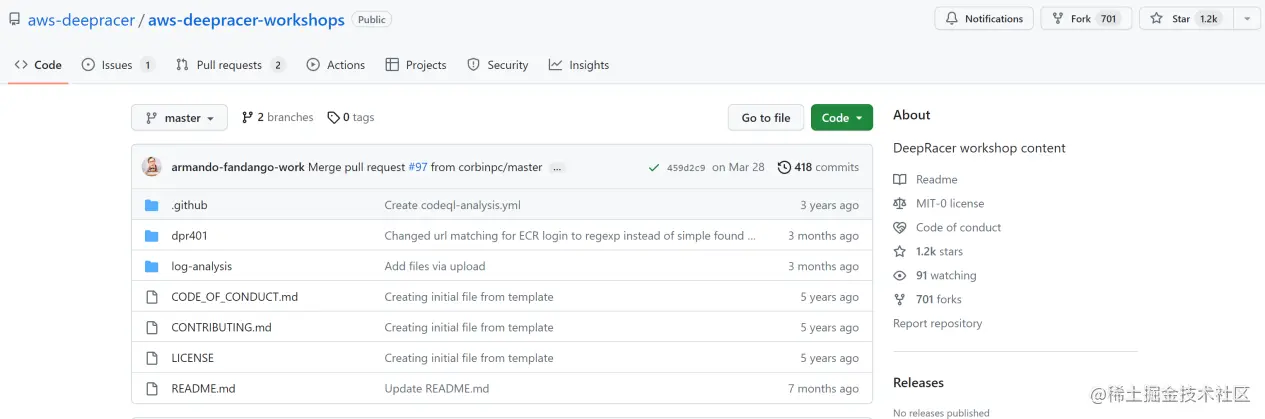The height and width of the screenshot is (419, 1265).
Task: Click the file icon for LICENSE
Action: pyautogui.click(x=152, y=358)
